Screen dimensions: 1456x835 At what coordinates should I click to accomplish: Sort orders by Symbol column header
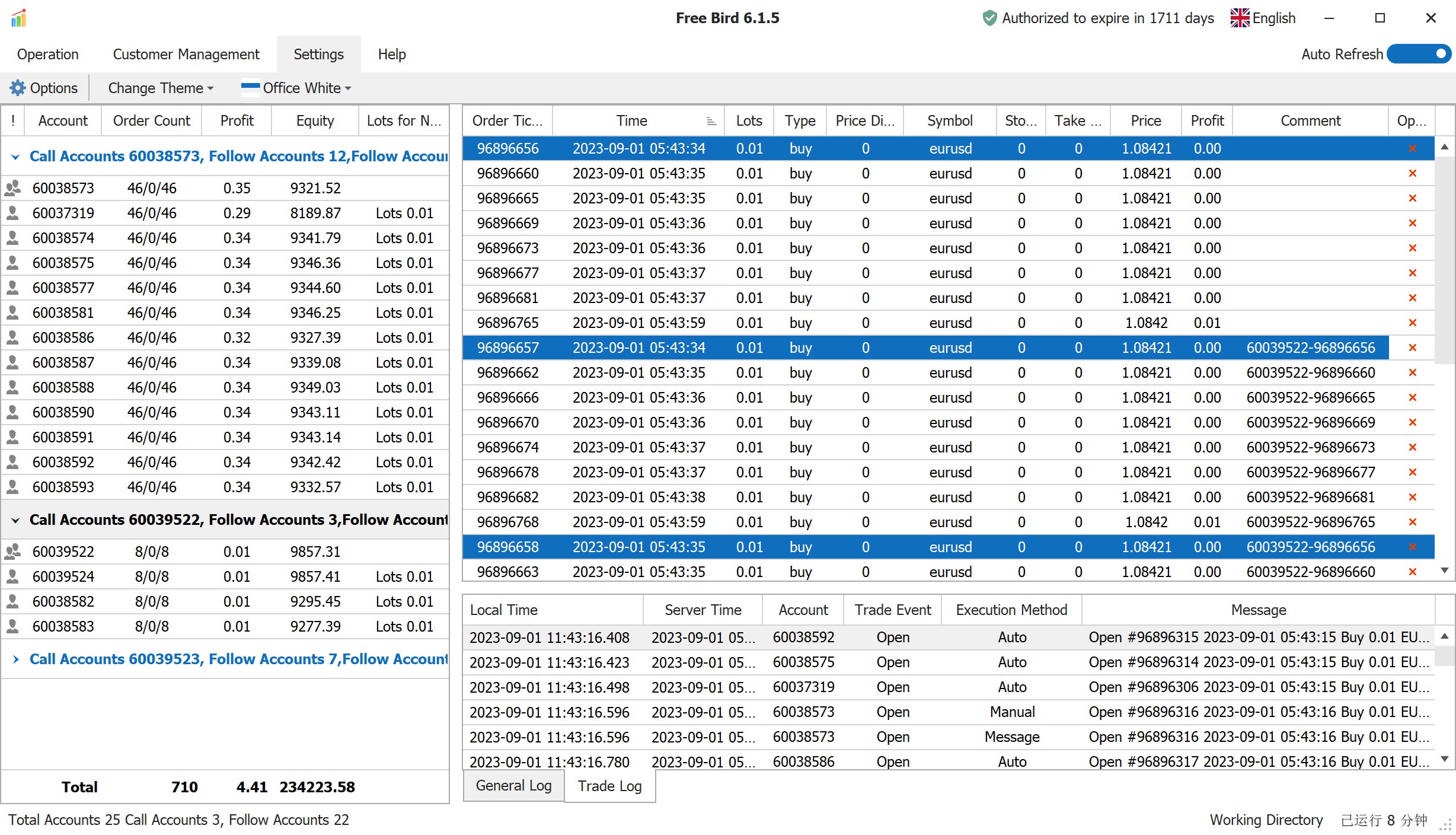click(x=950, y=120)
